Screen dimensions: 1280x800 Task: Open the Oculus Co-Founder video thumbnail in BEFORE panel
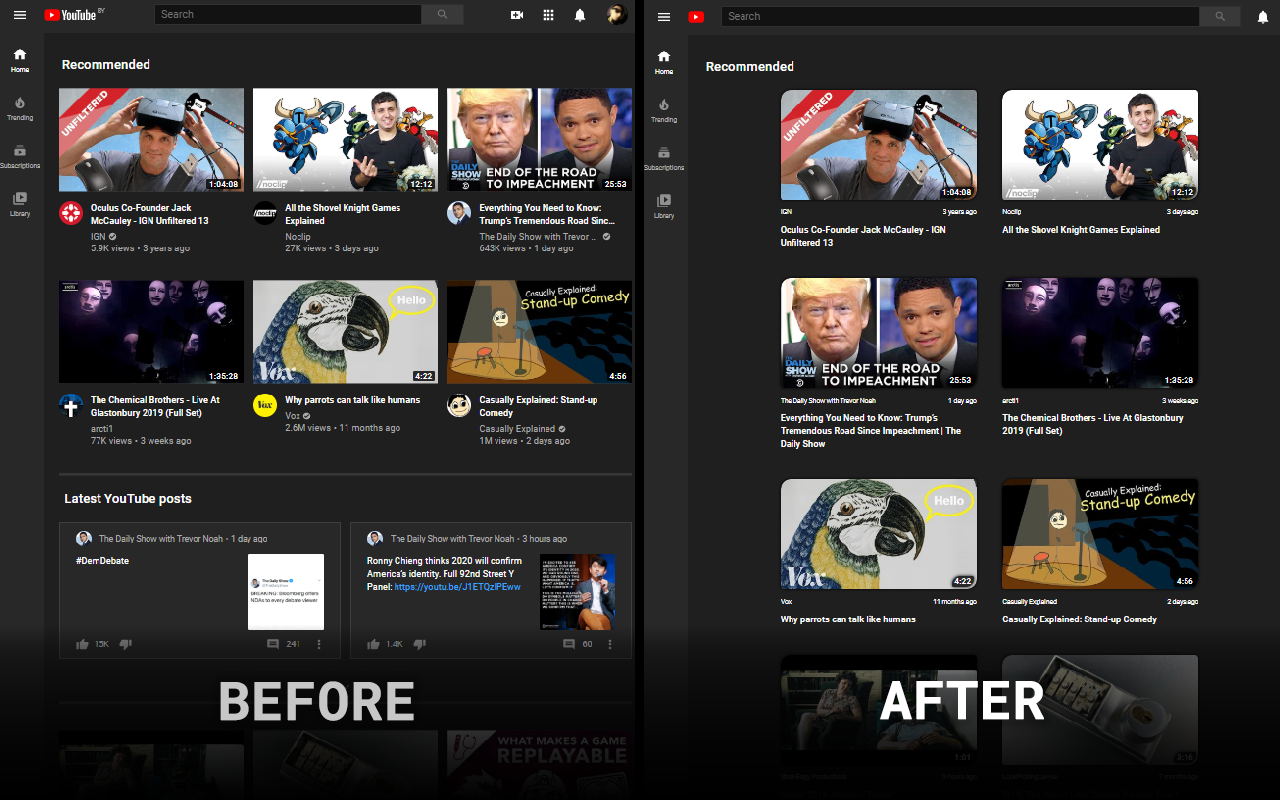pos(151,140)
